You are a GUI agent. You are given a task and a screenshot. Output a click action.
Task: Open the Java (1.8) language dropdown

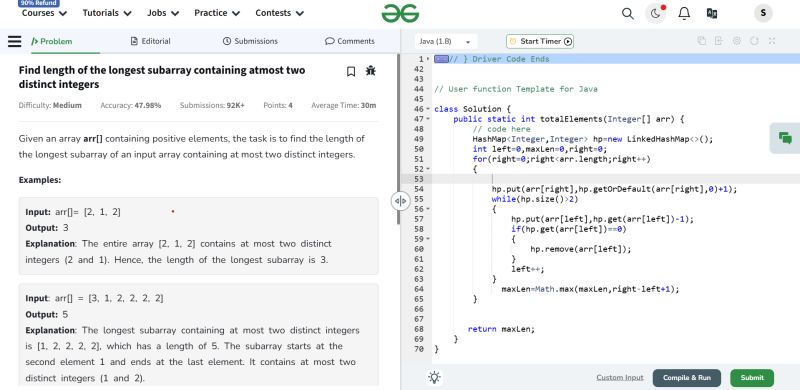pyautogui.click(x=445, y=41)
